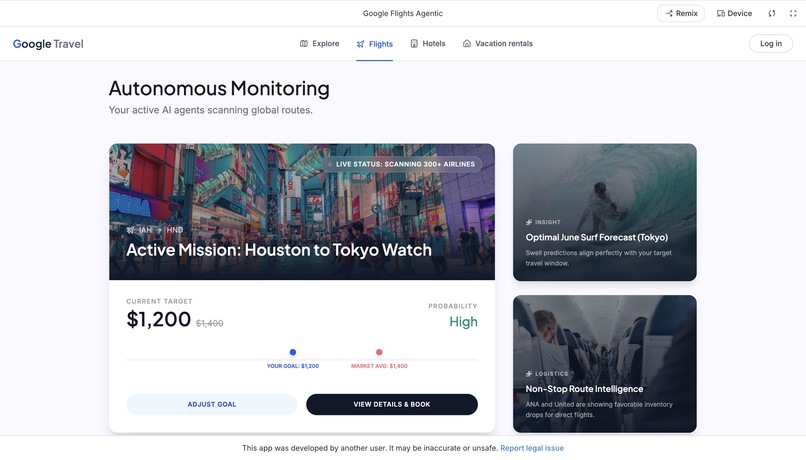Click the reload app icon
Image resolution: width=806 pixels, height=460 pixels.
click(772, 13)
